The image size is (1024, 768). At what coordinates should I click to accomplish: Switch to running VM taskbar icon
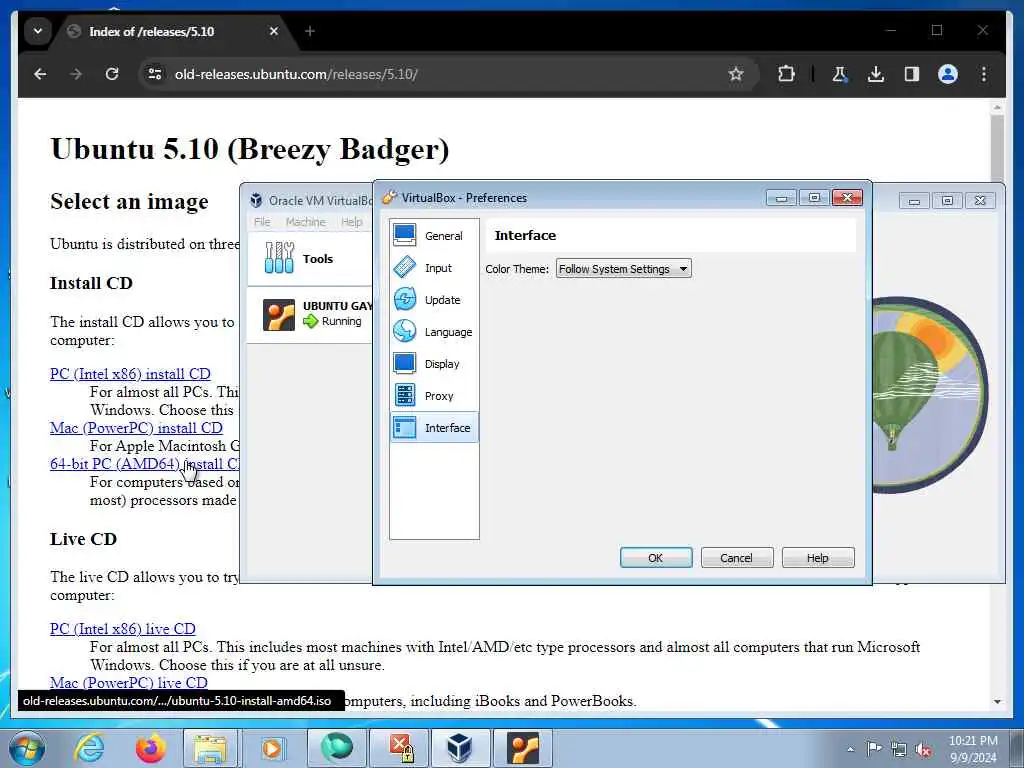[522, 748]
